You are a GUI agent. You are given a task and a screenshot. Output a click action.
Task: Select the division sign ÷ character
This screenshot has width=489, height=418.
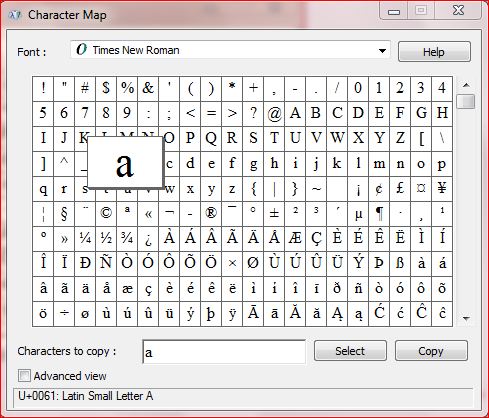point(64,313)
